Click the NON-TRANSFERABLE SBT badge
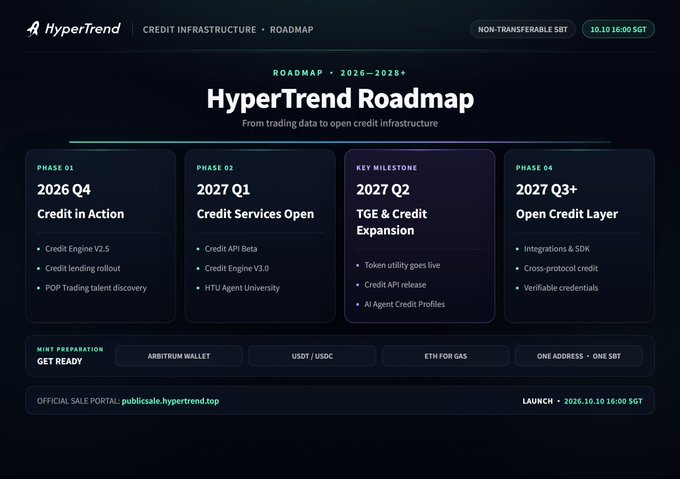Screen dimensions: 680x479 click(x=523, y=29)
